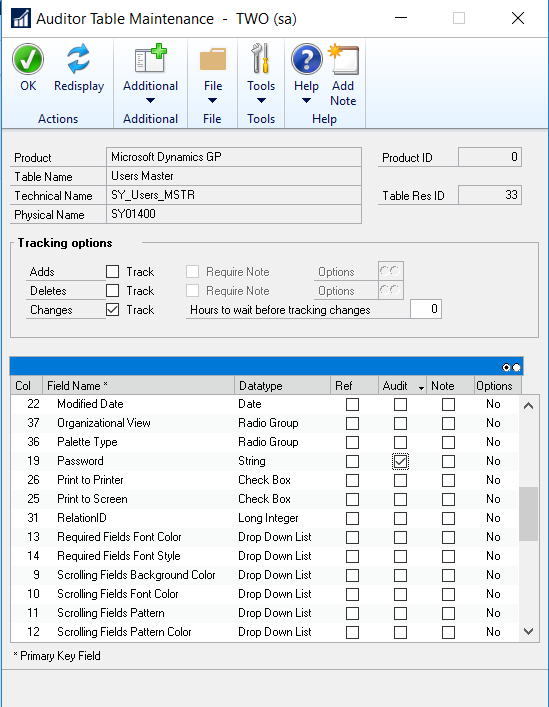
Task: Click the Col column header
Action: pos(27,386)
